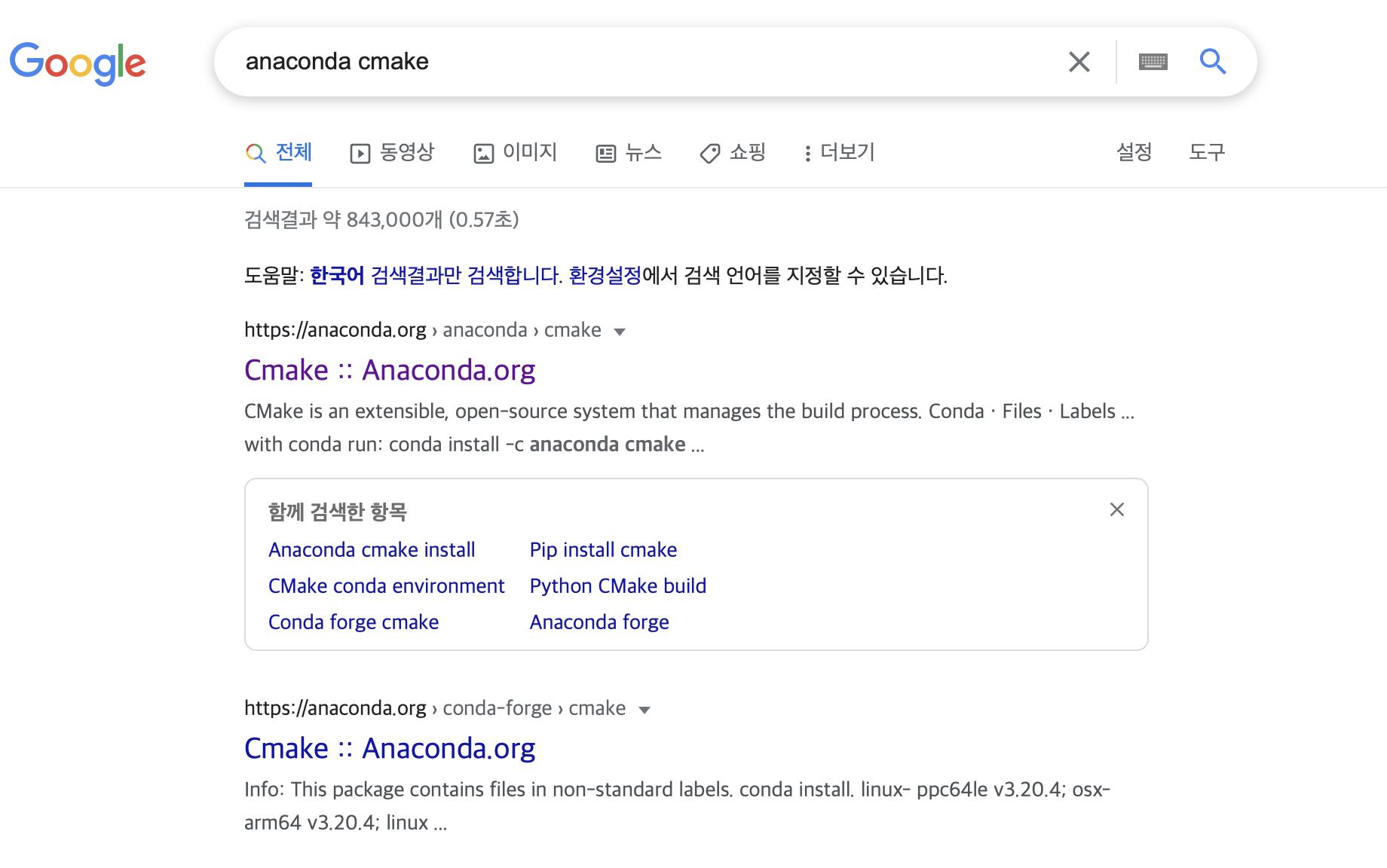The image size is (1387, 868).
Task: Open the 쇼핑 tab
Action: 733,152
